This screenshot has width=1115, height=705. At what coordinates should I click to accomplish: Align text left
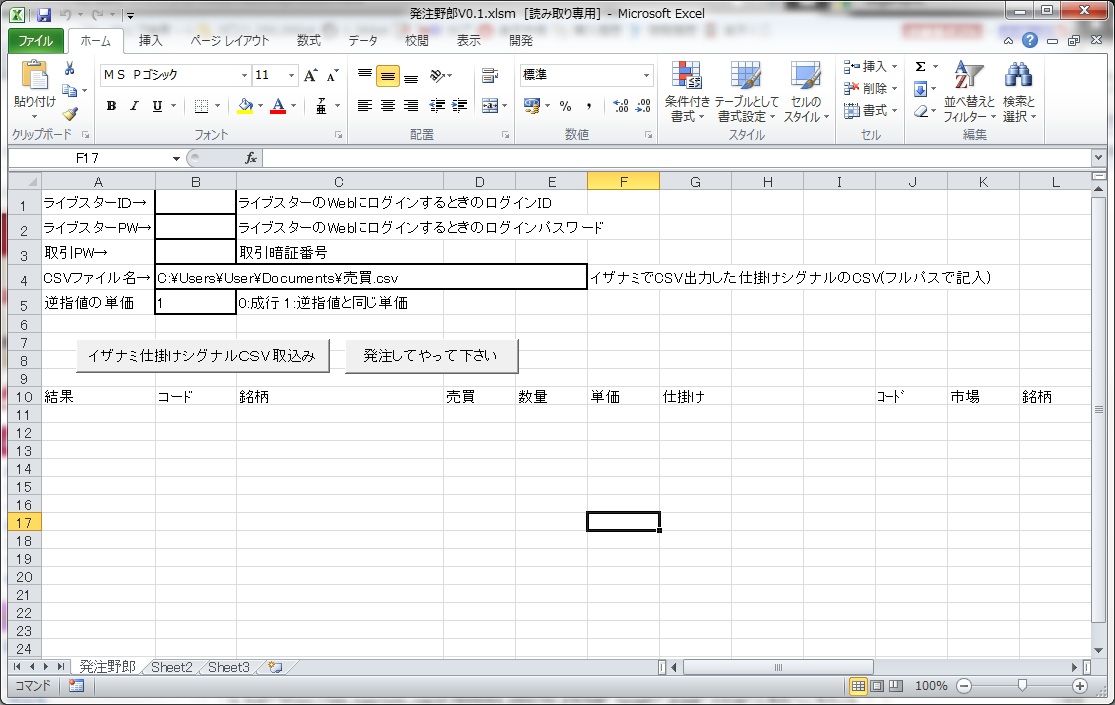[365, 106]
